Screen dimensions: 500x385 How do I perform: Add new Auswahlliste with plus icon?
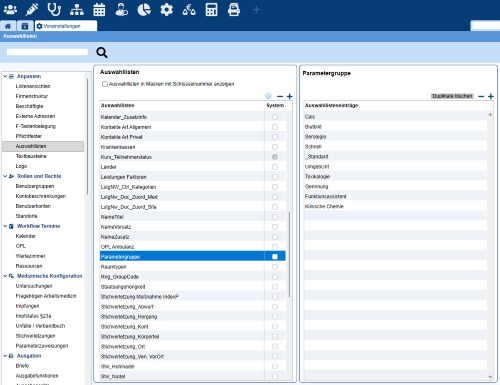tap(290, 96)
